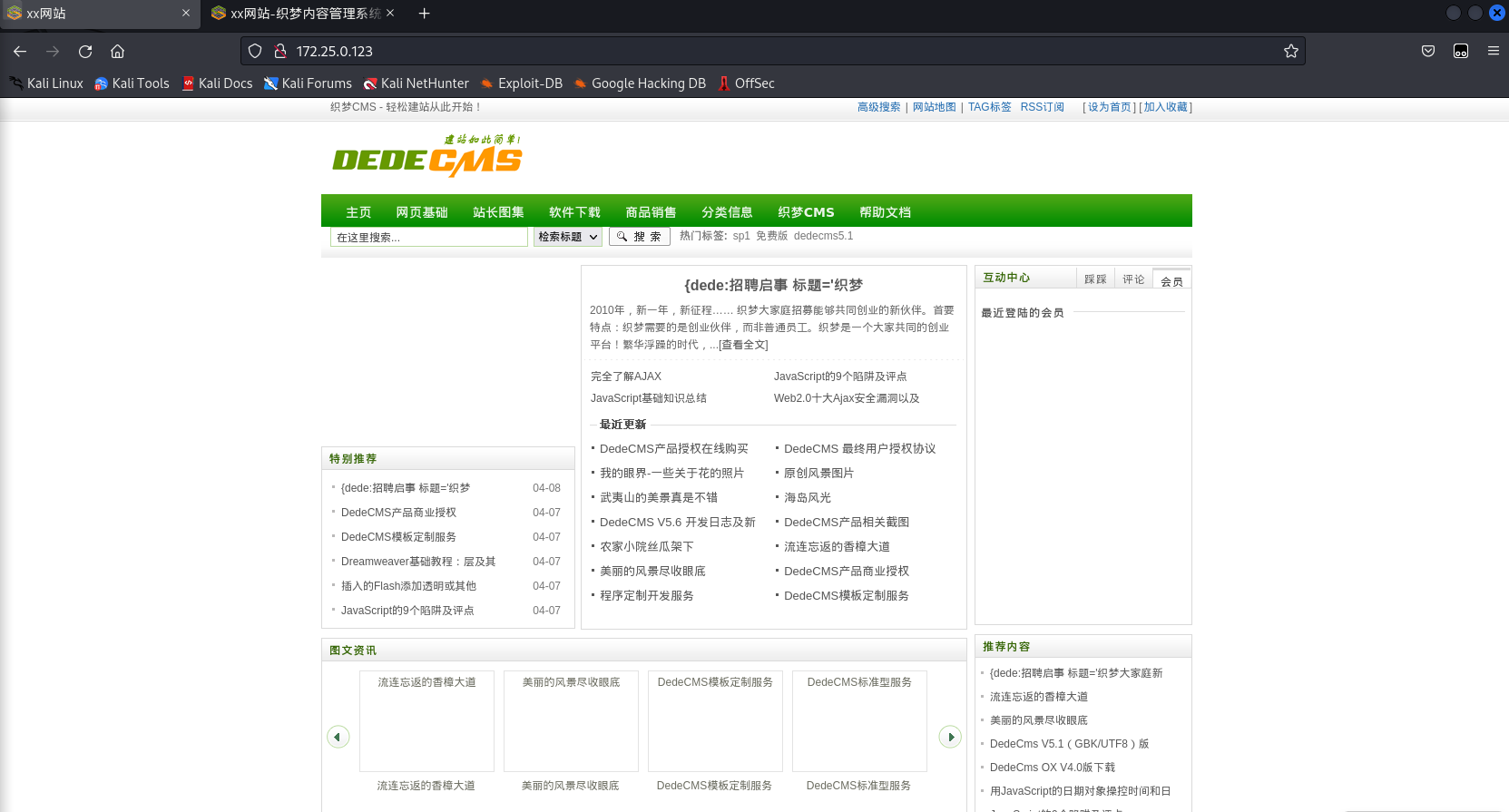Open Kali NetHunter bookmark
The height and width of the screenshot is (812, 1509).
(416, 83)
